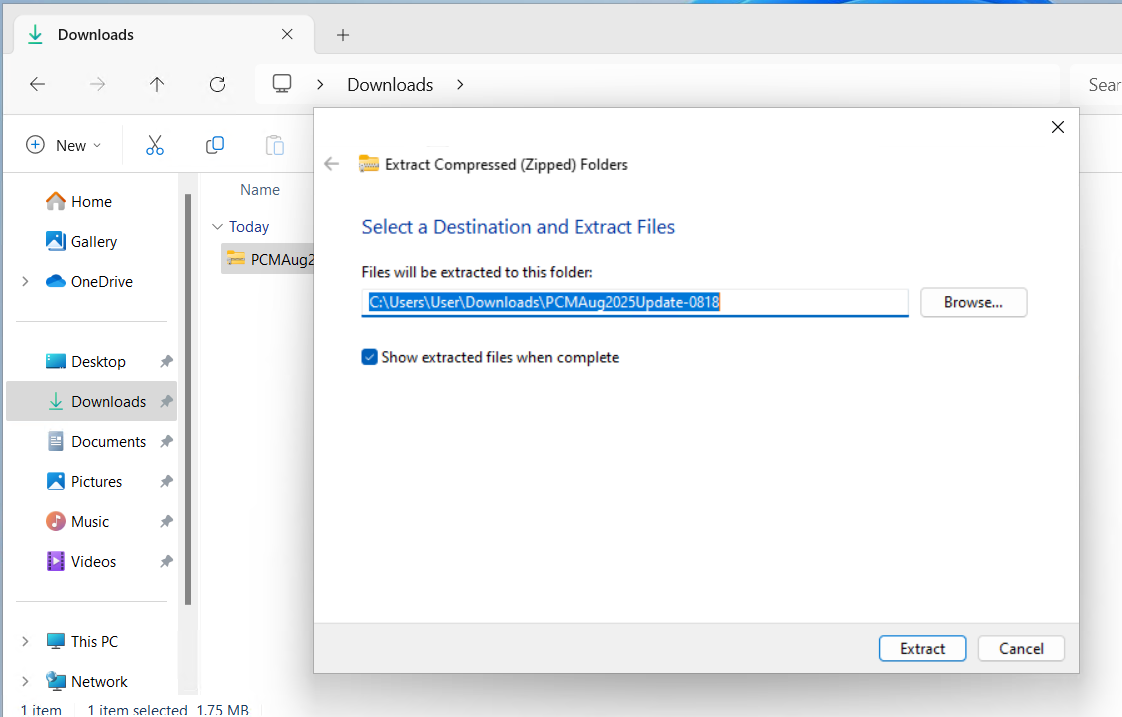Click the Copy icon in toolbar
The width and height of the screenshot is (1122, 717).
tap(214, 146)
